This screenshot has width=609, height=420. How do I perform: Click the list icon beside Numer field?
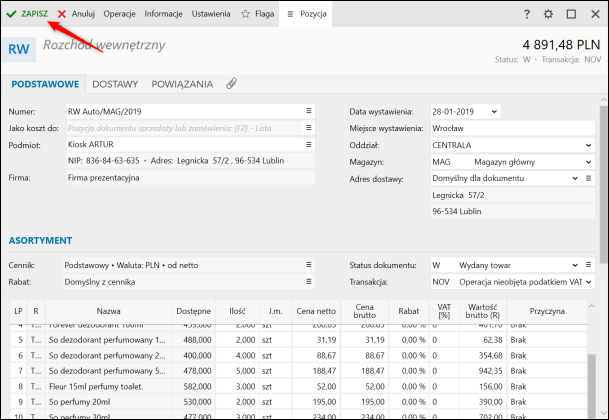[309, 111]
